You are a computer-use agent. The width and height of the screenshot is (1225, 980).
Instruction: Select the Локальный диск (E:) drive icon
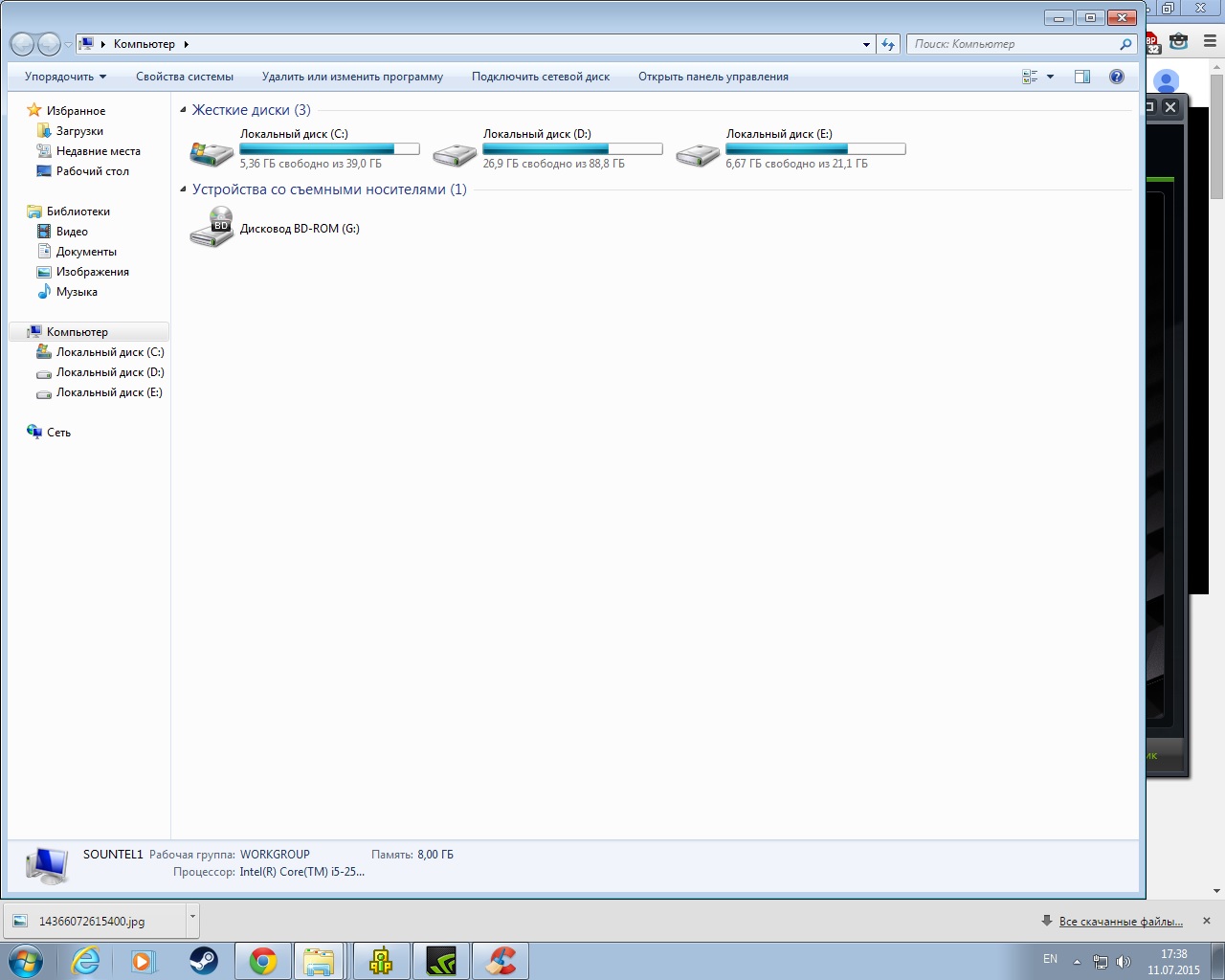coord(698,153)
